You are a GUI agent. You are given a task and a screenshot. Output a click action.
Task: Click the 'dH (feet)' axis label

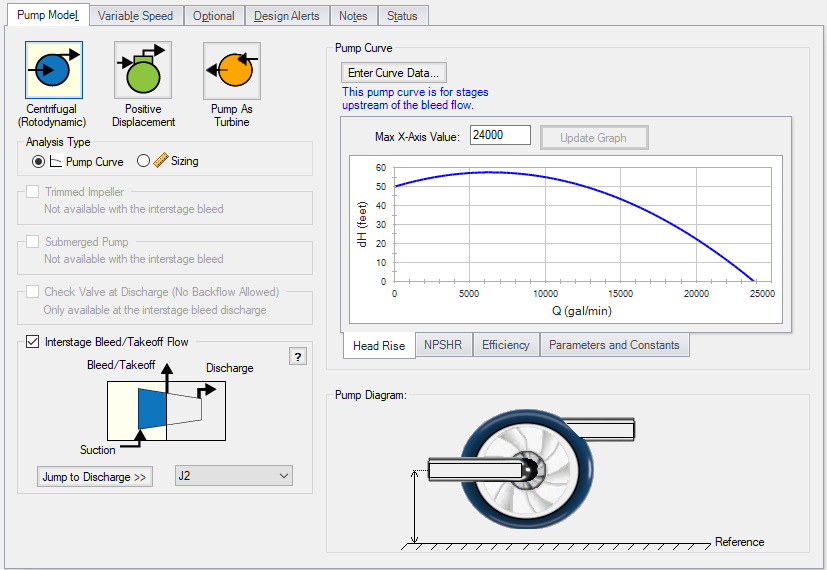pyautogui.click(x=362, y=224)
